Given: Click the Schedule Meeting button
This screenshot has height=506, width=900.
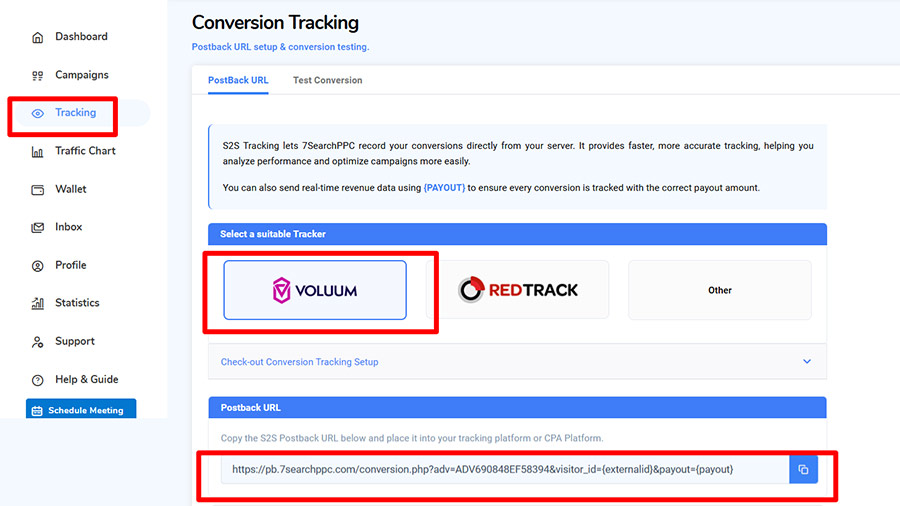Looking at the screenshot, I should [81, 410].
